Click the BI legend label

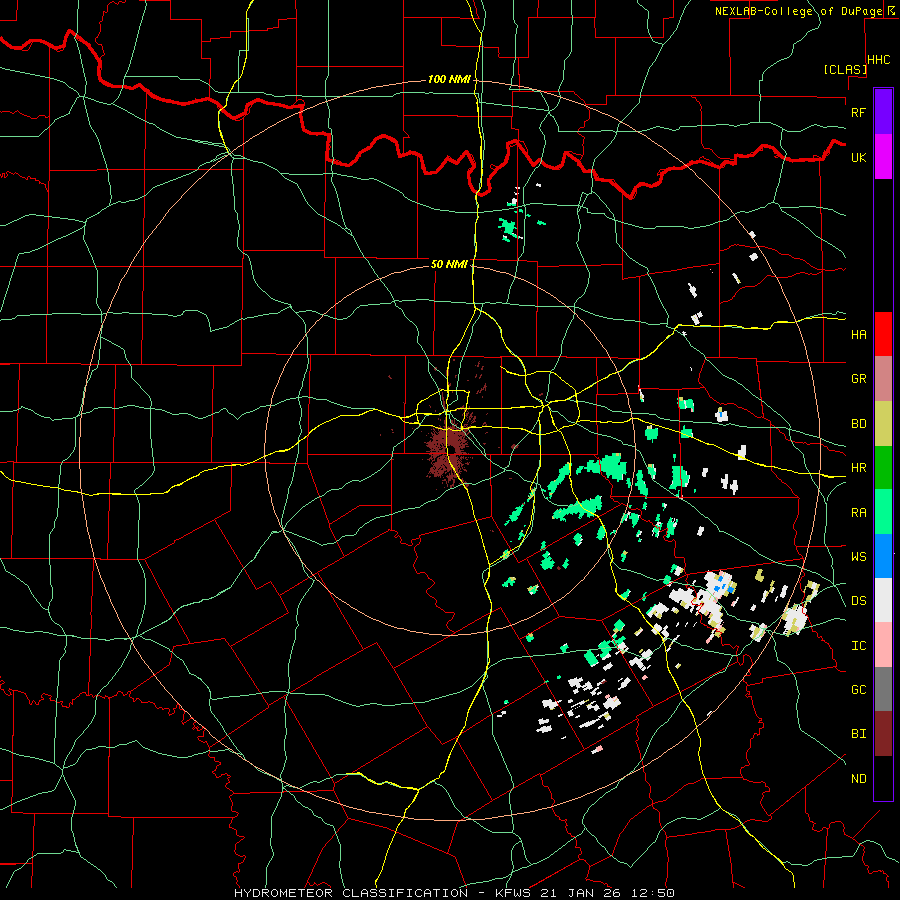858,734
